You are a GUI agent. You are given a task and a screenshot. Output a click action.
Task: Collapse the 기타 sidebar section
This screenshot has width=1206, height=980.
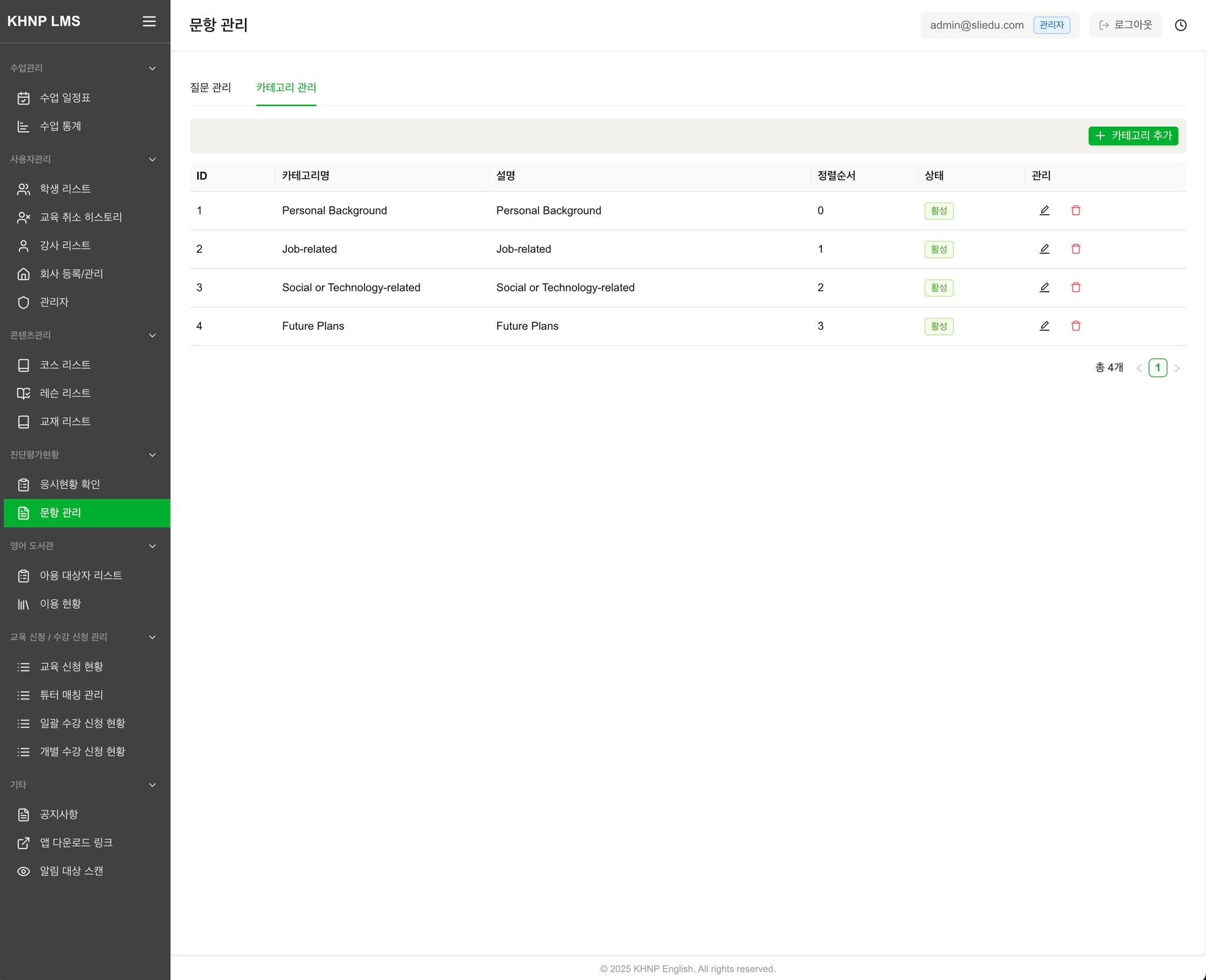[153, 785]
